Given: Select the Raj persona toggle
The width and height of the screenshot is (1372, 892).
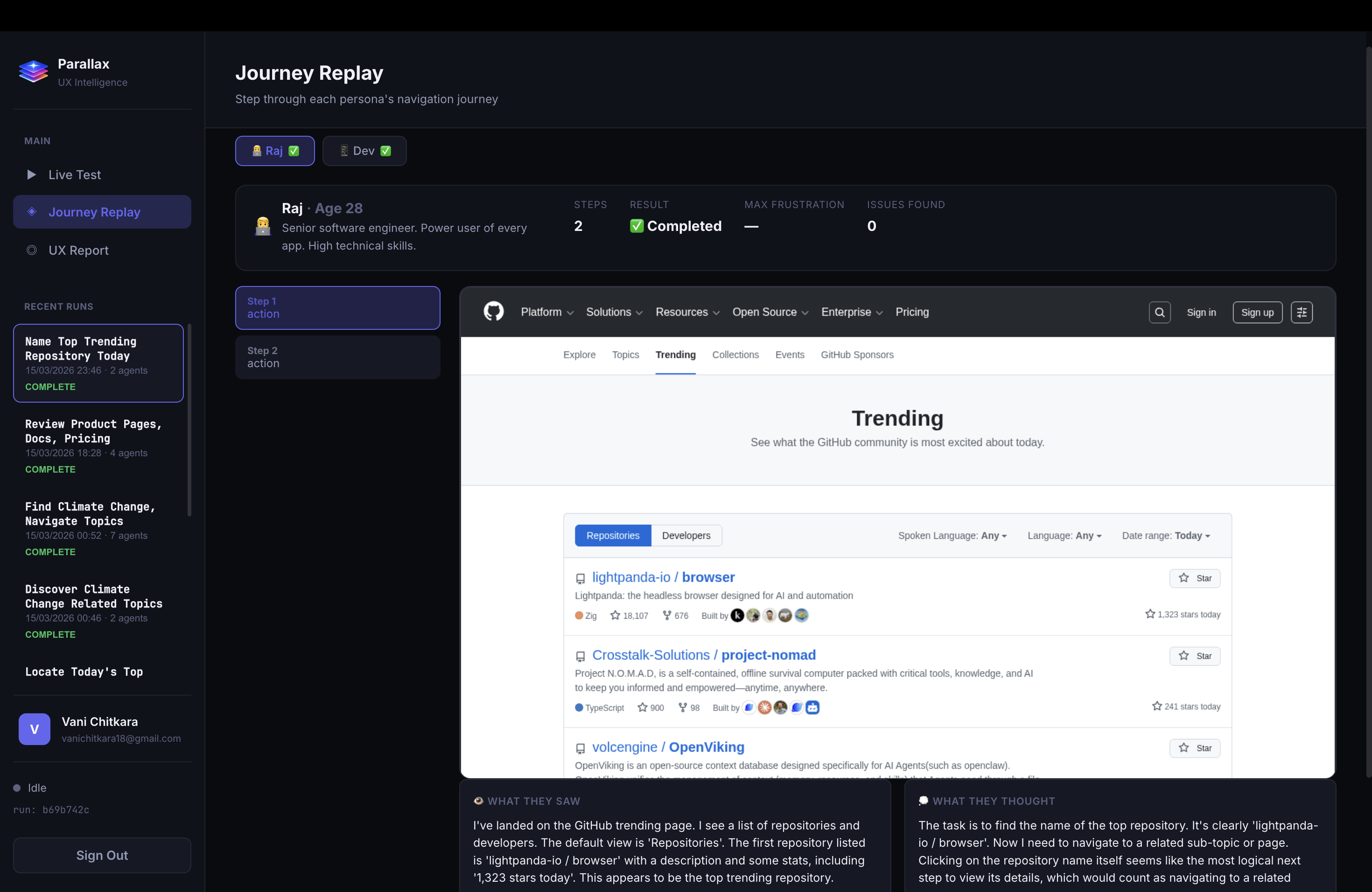Looking at the screenshot, I should 275,151.
